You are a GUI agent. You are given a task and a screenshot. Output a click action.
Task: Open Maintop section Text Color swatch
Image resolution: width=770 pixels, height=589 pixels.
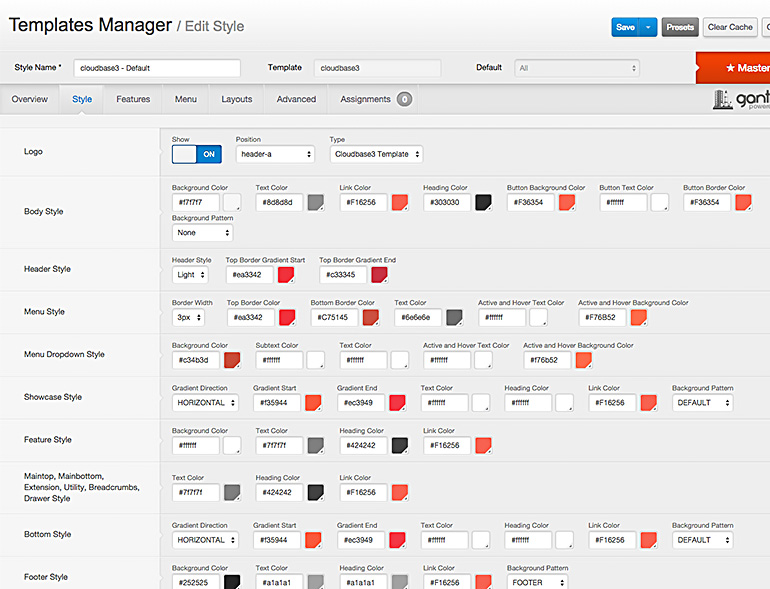[232, 492]
